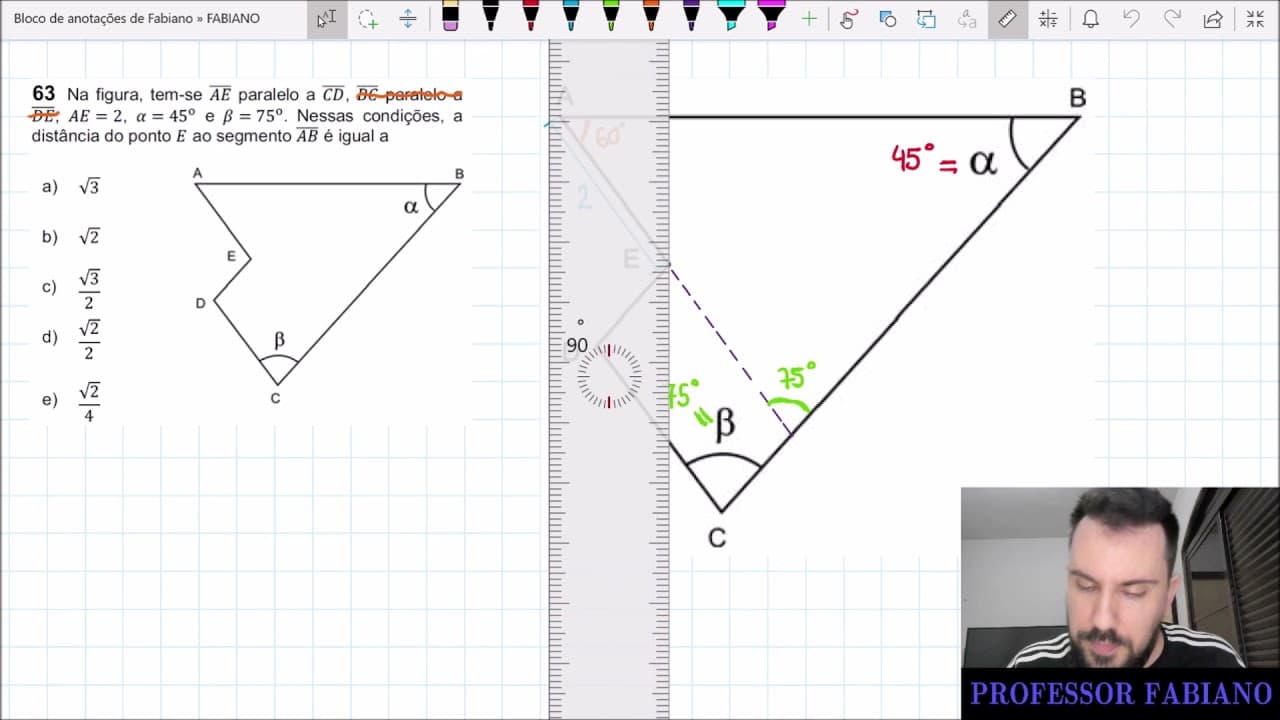The height and width of the screenshot is (720, 1280).
Task: Select answer option b) √2
Action: [x=72, y=237]
